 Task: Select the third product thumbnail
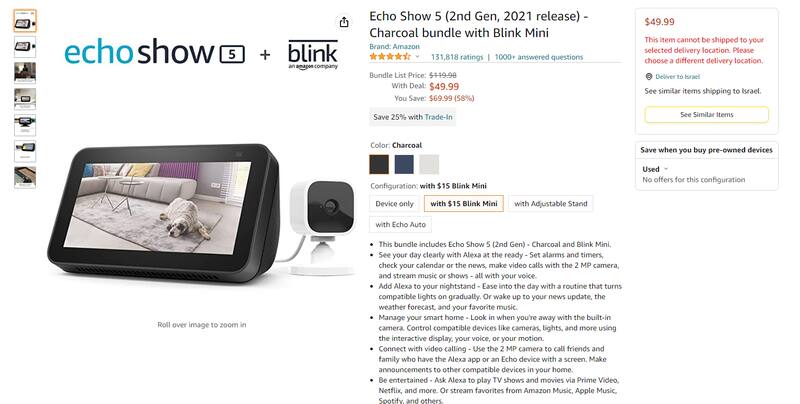(25, 73)
